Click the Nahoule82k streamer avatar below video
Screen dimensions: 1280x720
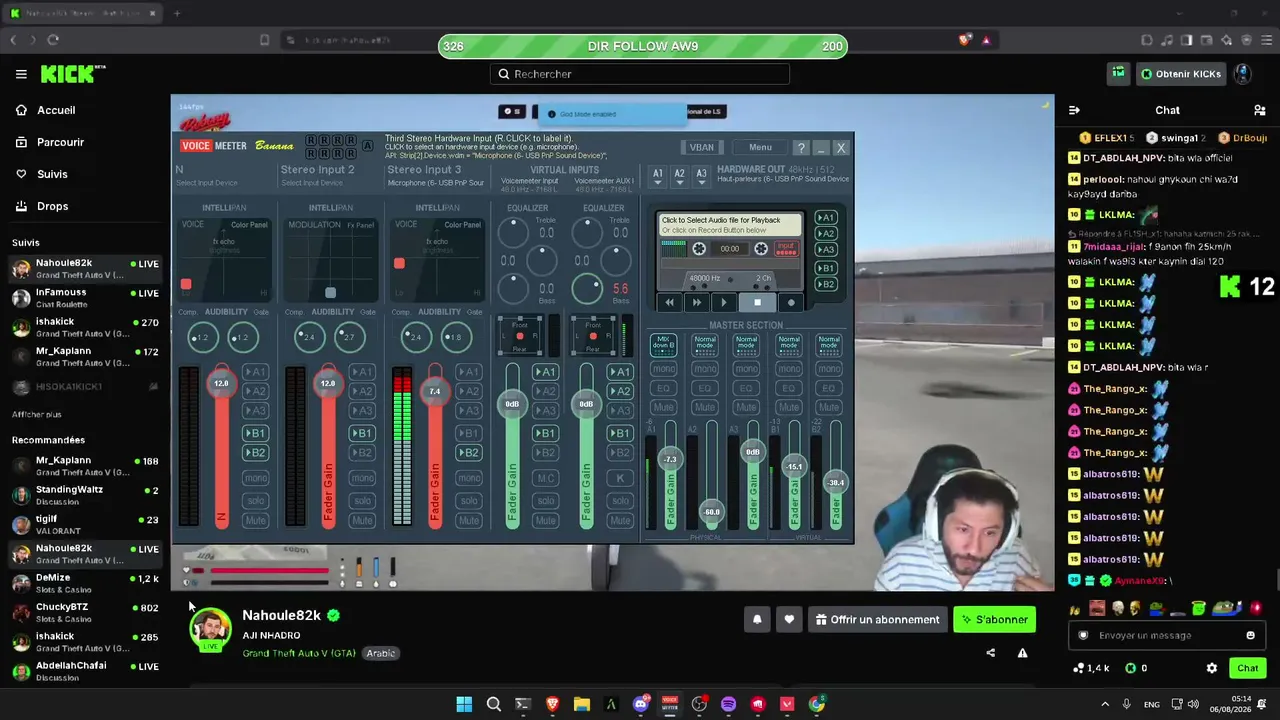pos(210,628)
